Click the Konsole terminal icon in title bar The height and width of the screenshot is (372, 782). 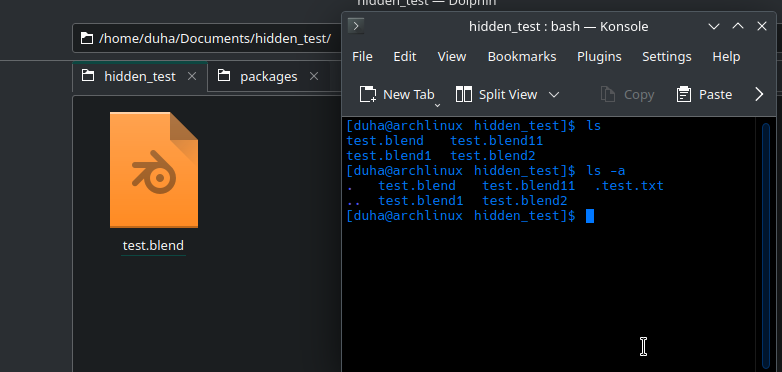click(356, 26)
